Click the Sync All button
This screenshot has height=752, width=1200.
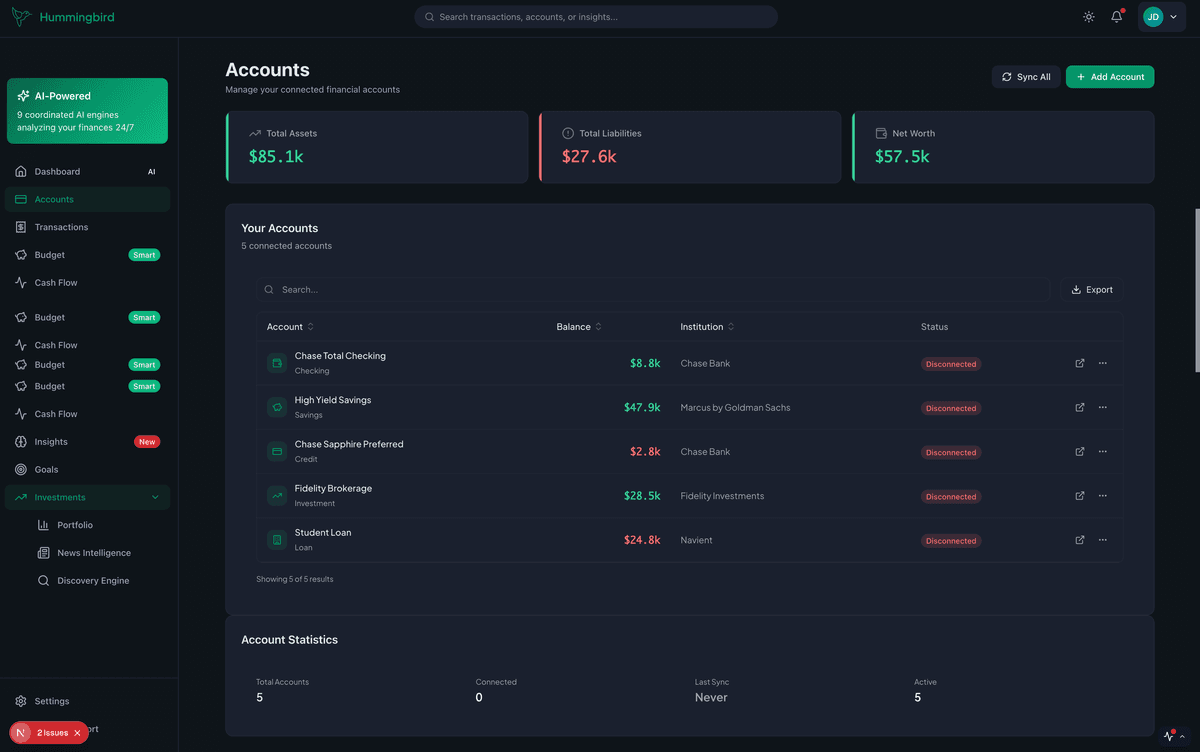click(1026, 77)
